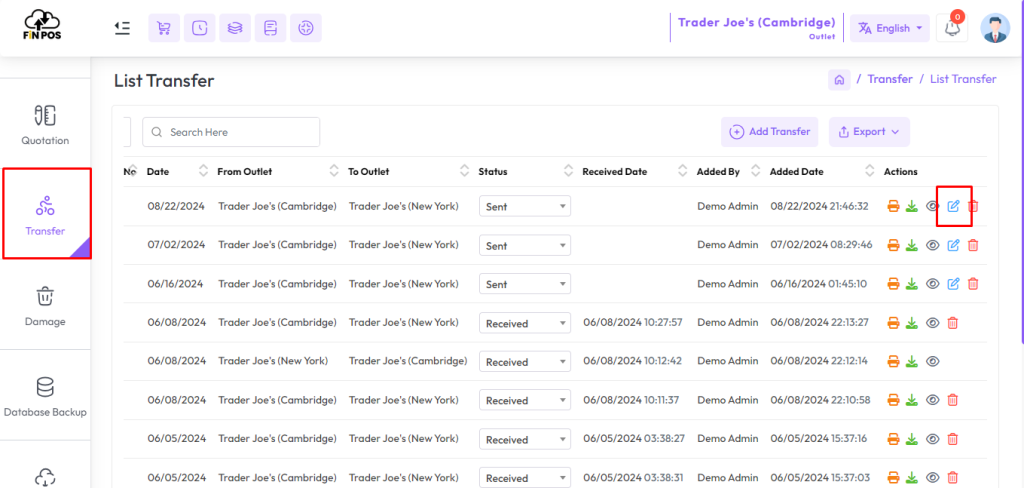The image size is (1024, 488).
Task: Open status dropdown for transfer received 06/05/2024 03:38:27
Action: coord(525,440)
